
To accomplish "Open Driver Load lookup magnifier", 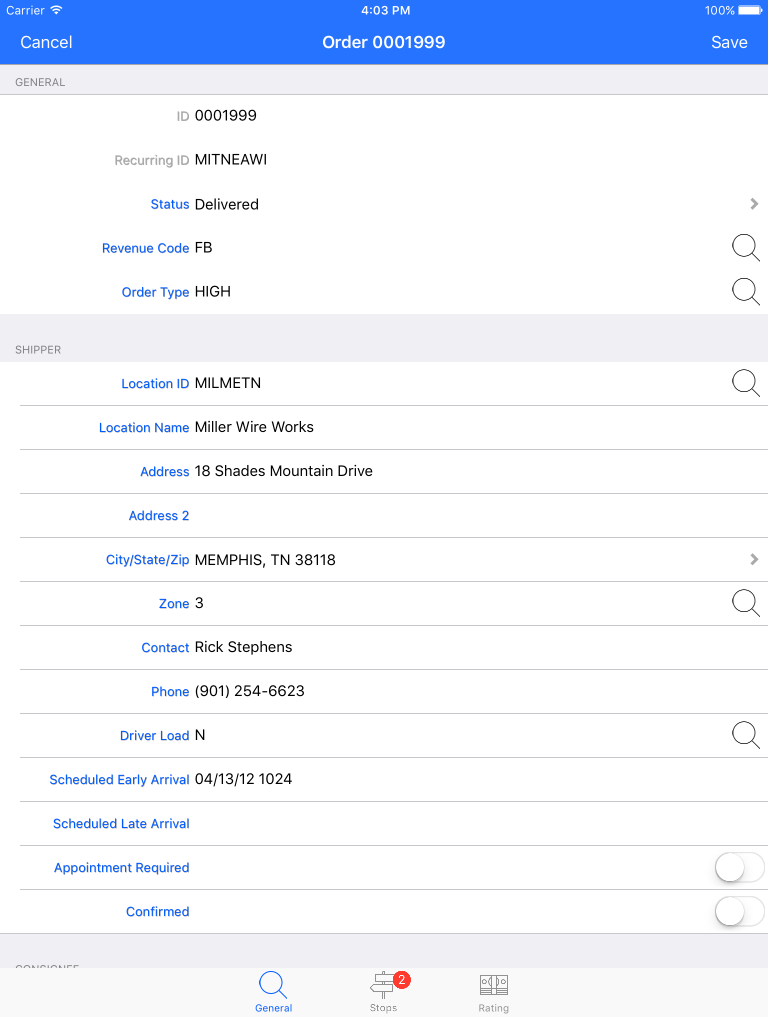I will click(745, 735).
